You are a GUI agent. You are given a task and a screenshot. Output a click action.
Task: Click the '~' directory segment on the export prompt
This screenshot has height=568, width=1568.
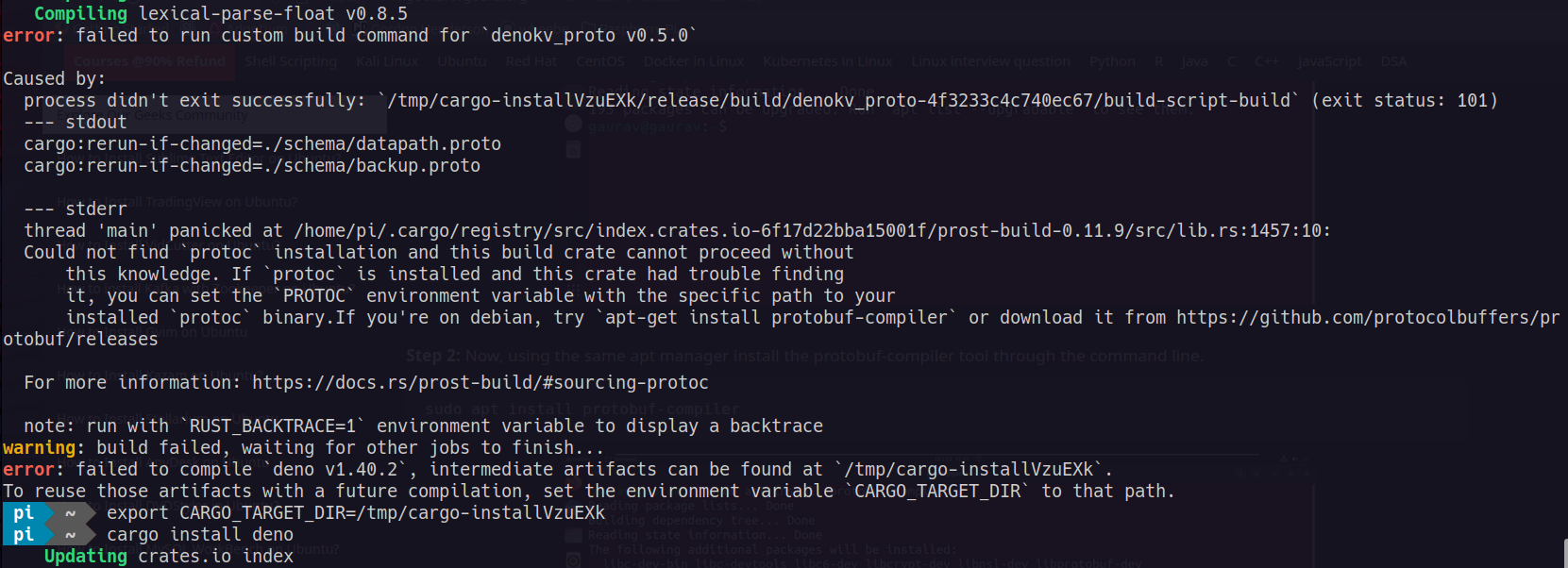click(x=71, y=513)
